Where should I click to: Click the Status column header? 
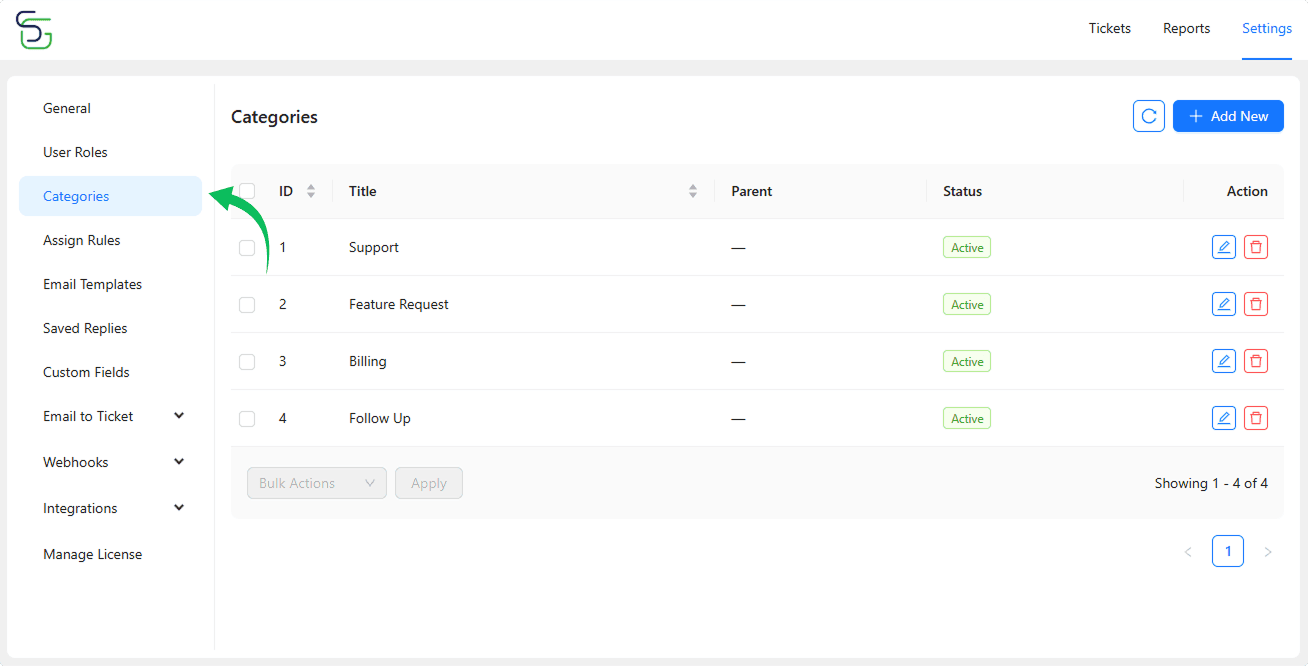[x=963, y=191]
